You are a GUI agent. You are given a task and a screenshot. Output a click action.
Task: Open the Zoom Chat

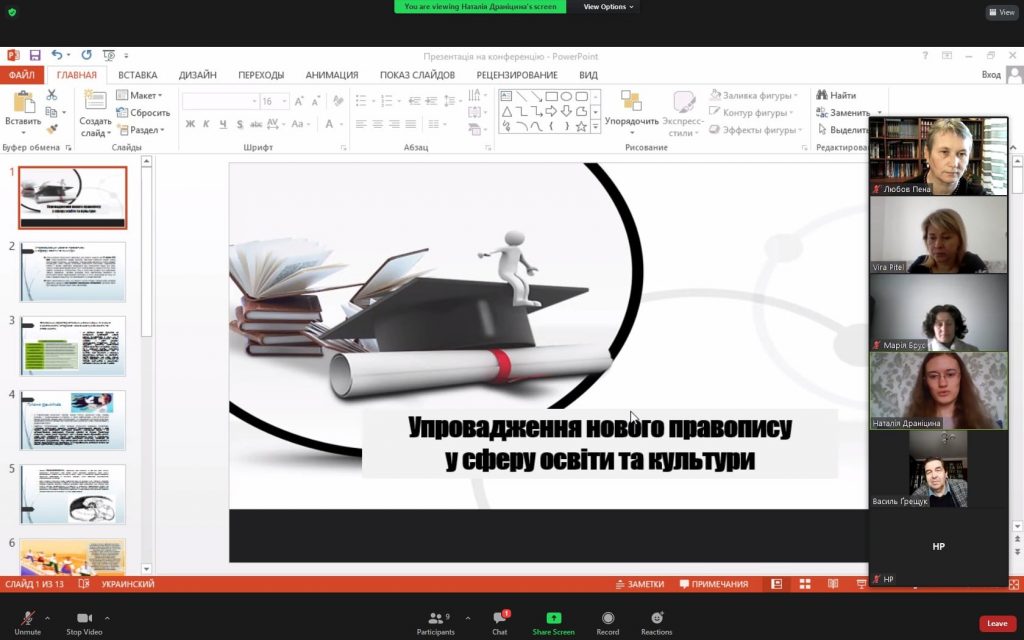pos(500,622)
